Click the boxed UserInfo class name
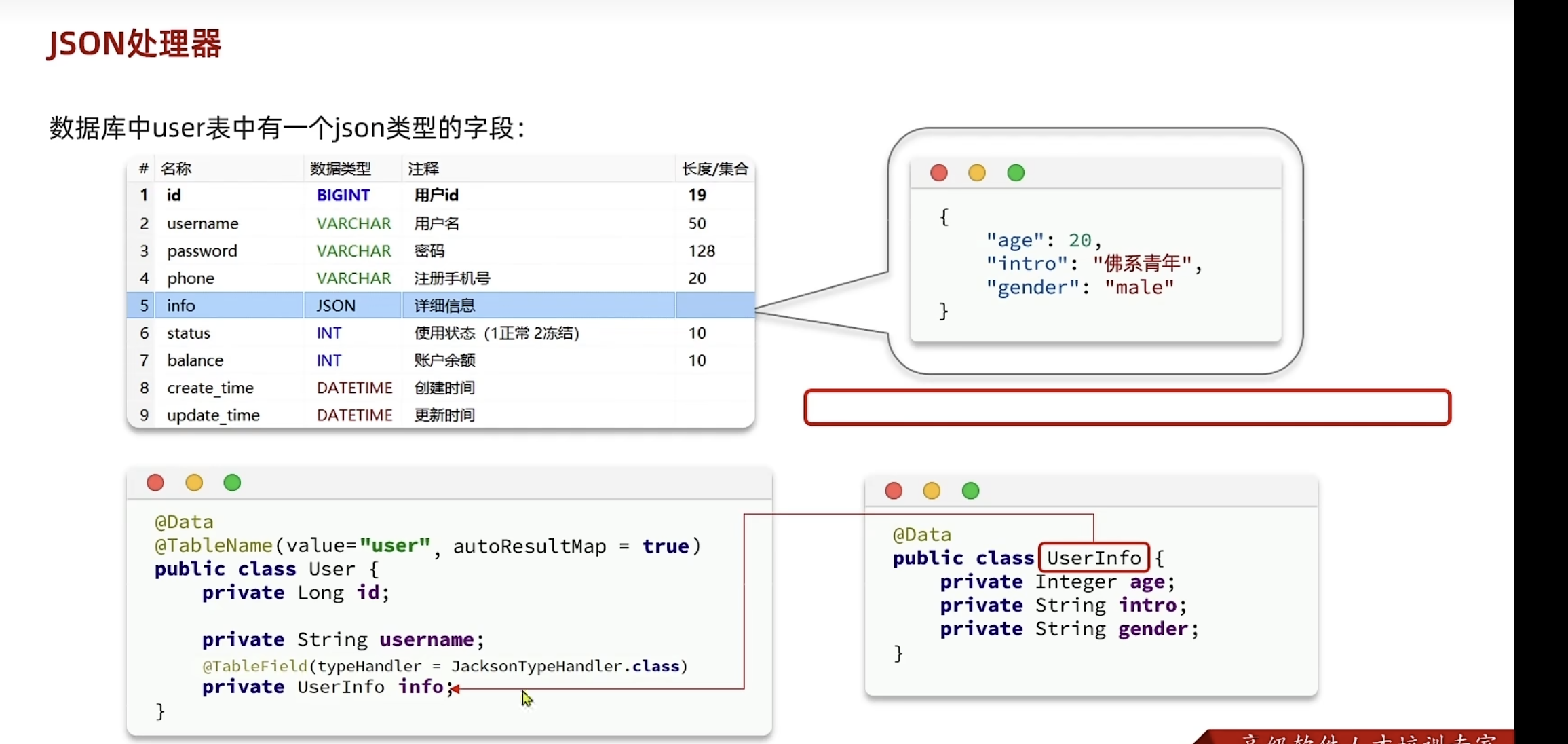 pos(1093,558)
